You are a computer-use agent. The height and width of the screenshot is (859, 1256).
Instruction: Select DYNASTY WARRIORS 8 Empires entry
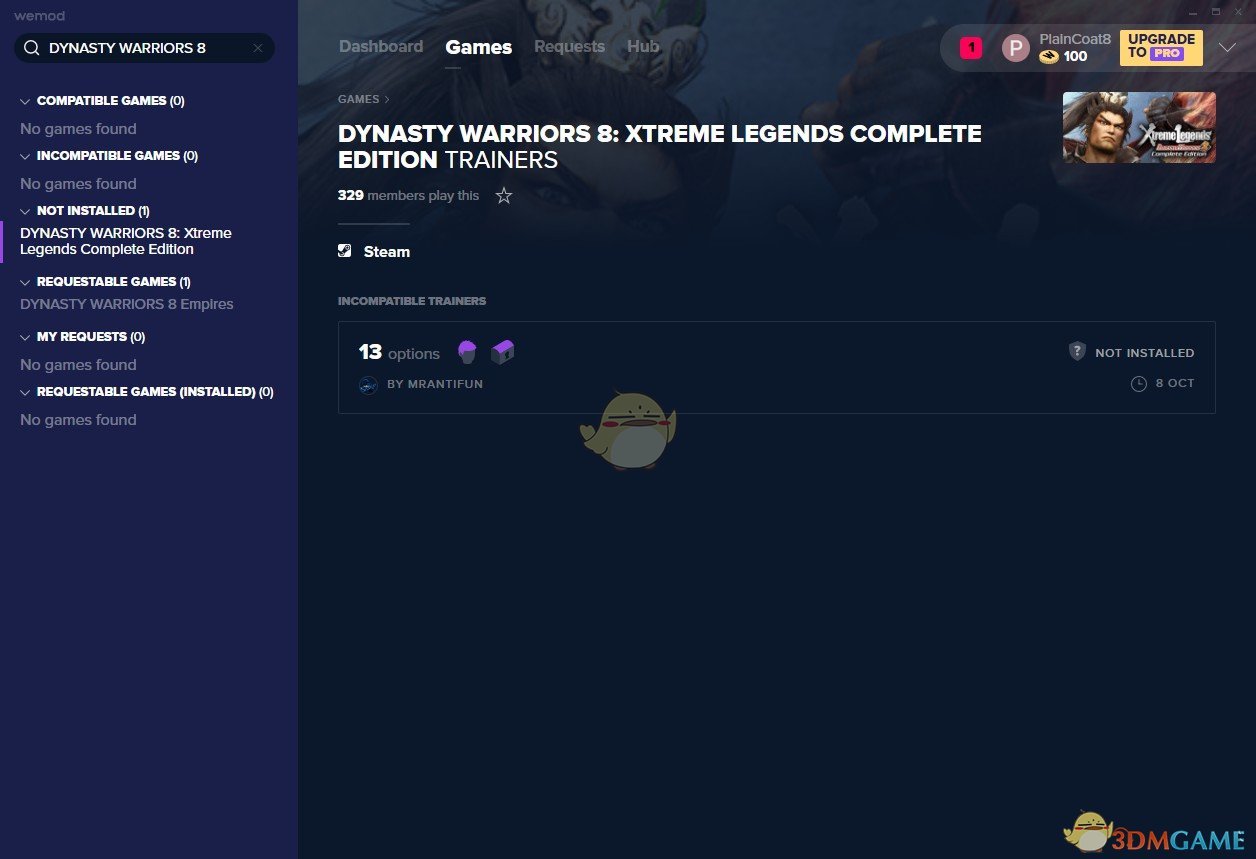tap(127, 304)
